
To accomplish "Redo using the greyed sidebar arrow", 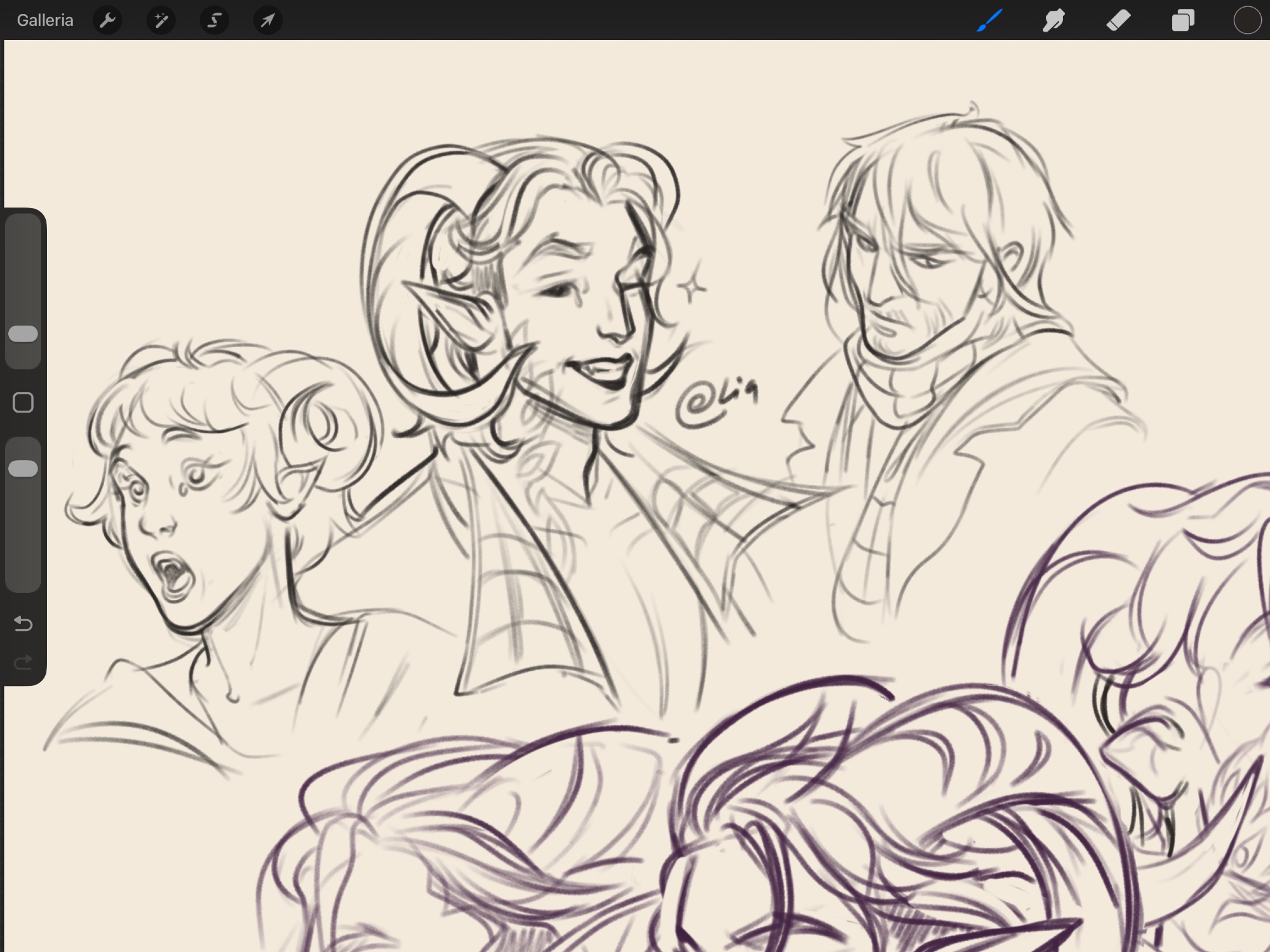I will point(23,663).
